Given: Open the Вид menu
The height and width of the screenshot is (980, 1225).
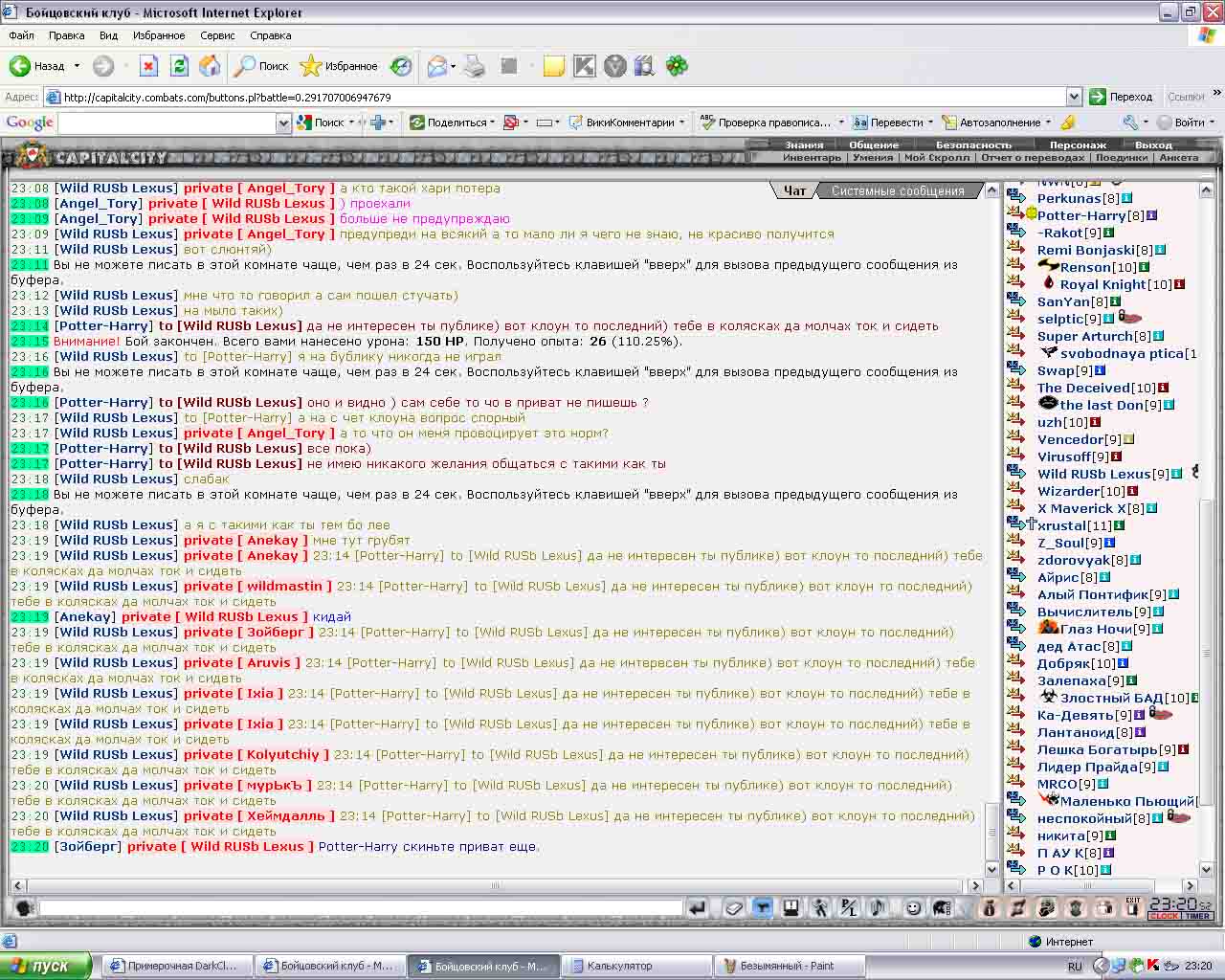Looking at the screenshot, I should [x=108, y=35].
